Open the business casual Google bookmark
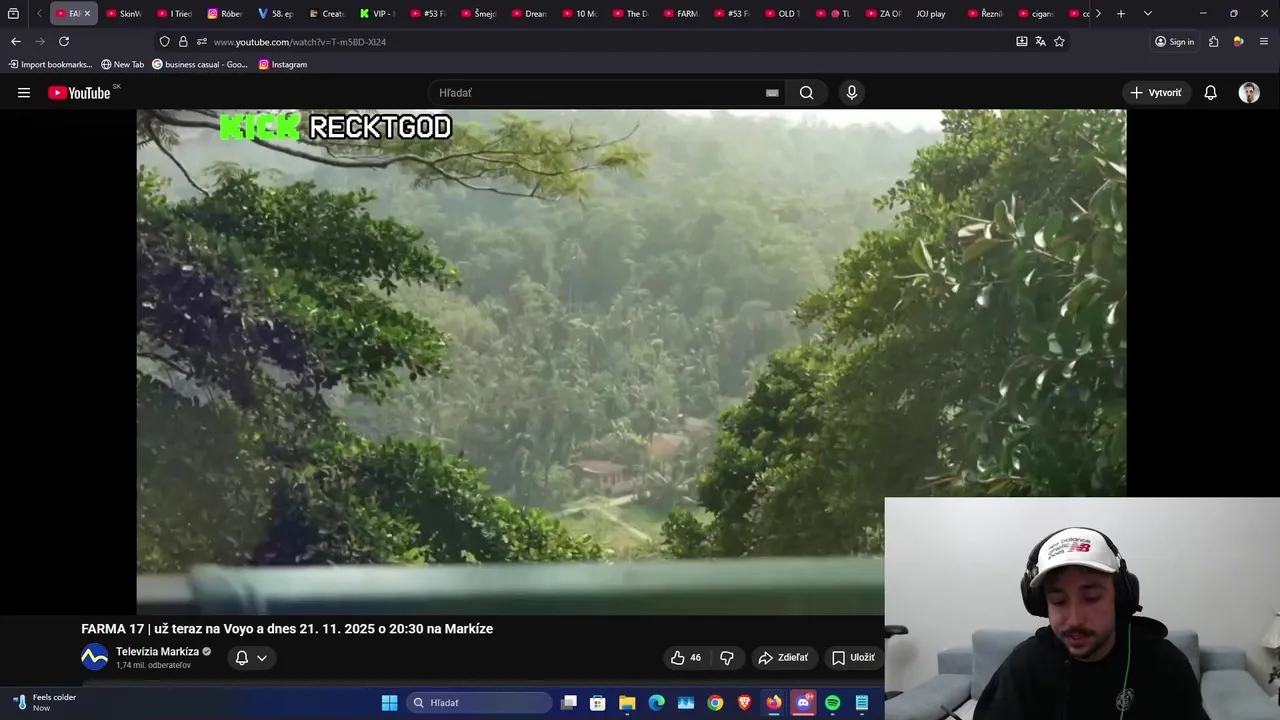 tap(199, 65)
